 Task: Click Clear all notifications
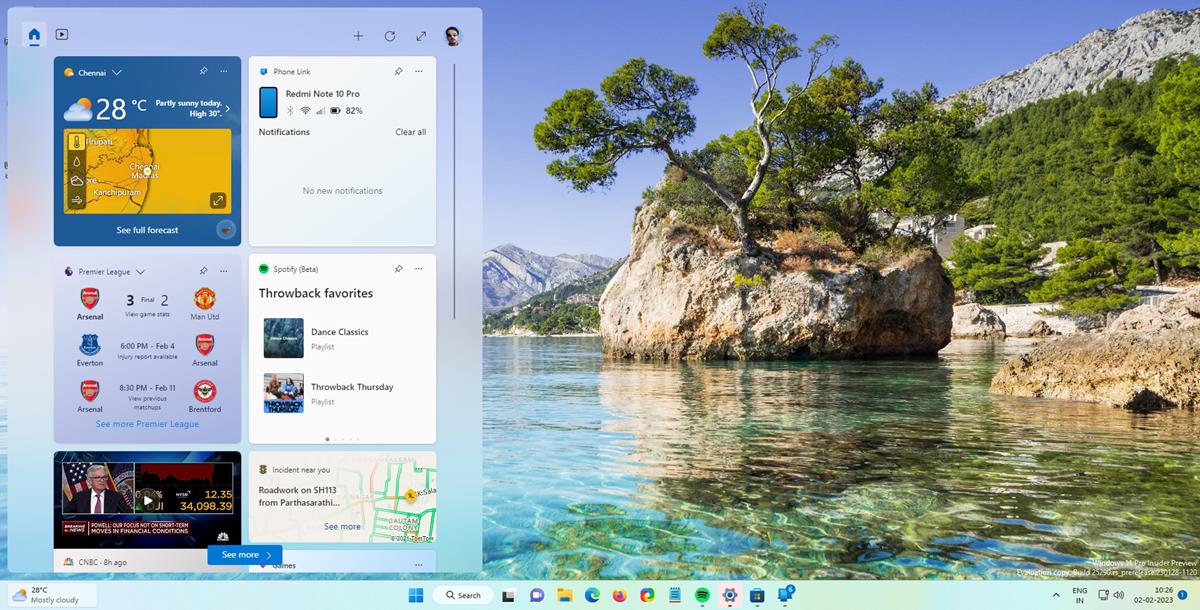click(x=410, y=132)
